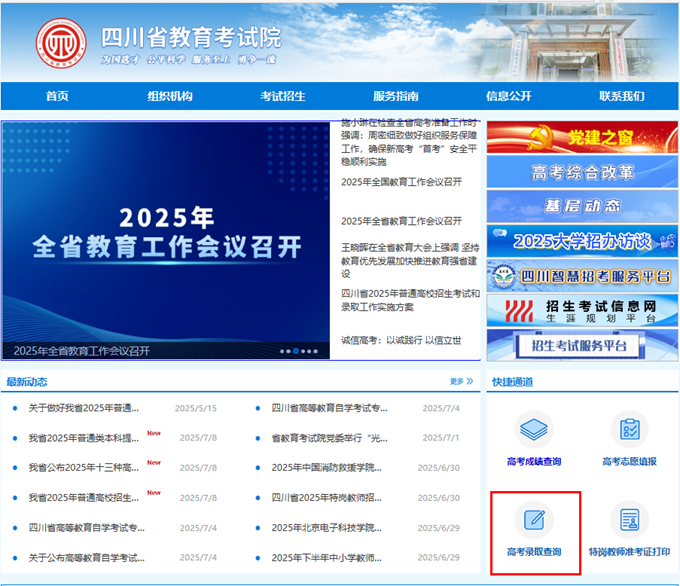Open the 联系我们 navigation item
680x586 pixels.
pos(622,96)
